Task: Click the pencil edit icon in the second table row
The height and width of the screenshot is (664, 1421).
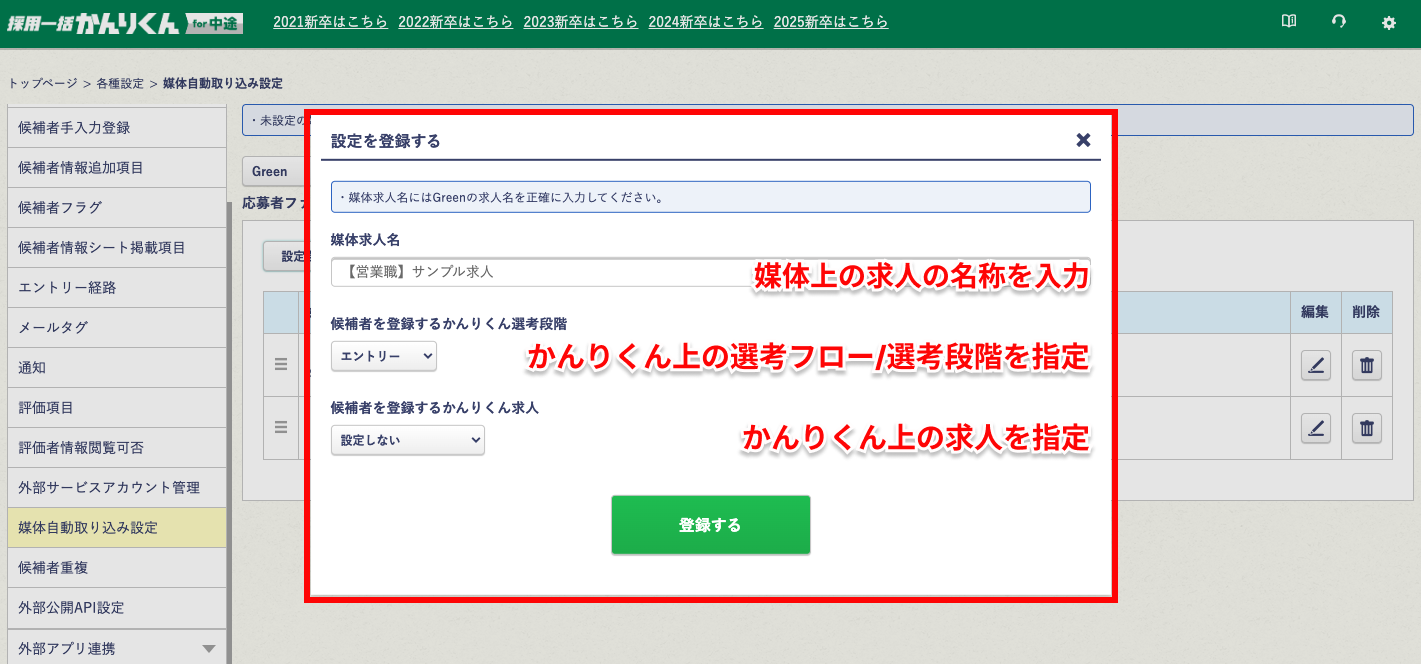Action: pyautogui.click(x=1315, y=428)
